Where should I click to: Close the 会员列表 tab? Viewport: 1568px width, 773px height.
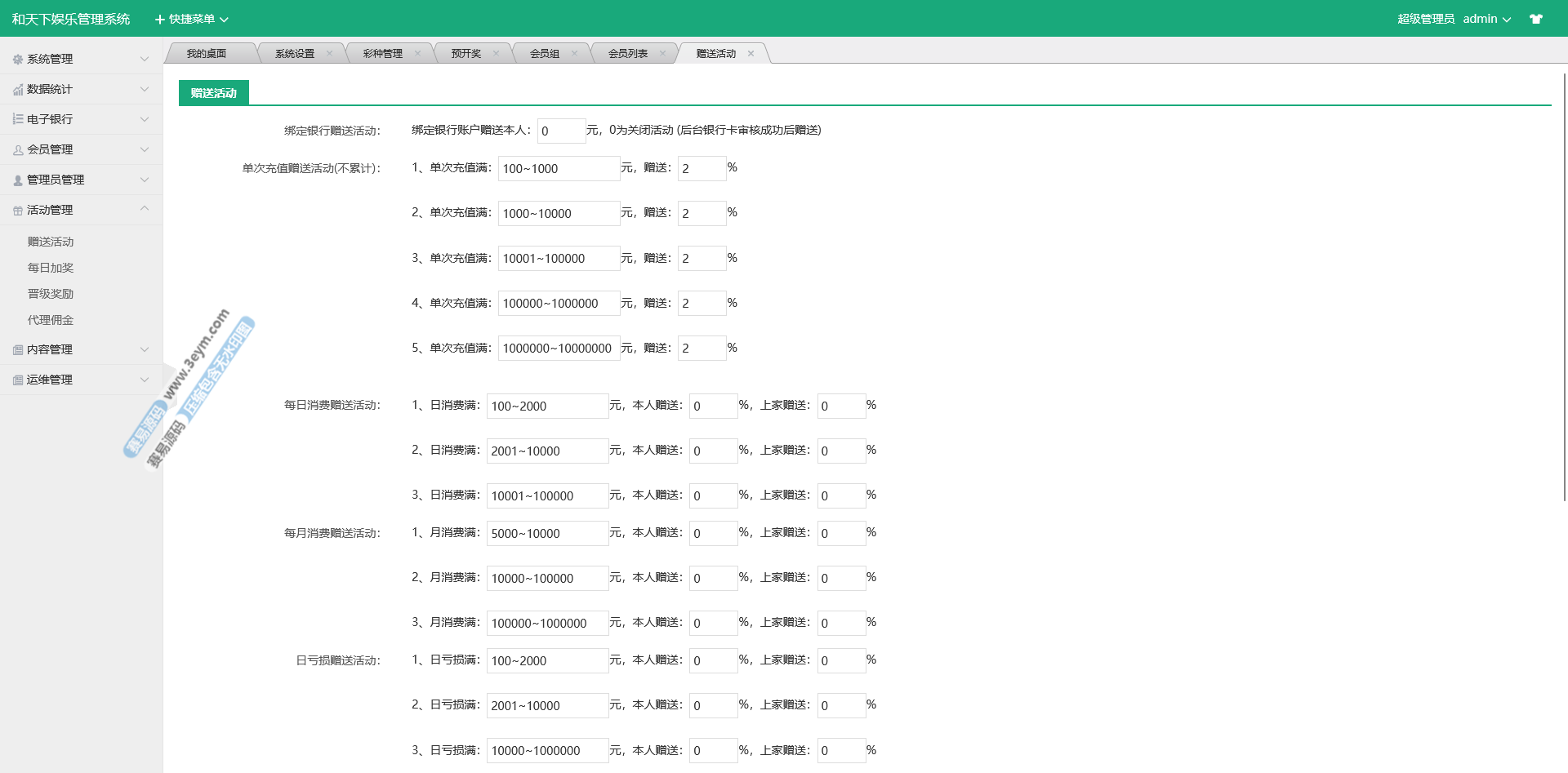click(662, 54)
